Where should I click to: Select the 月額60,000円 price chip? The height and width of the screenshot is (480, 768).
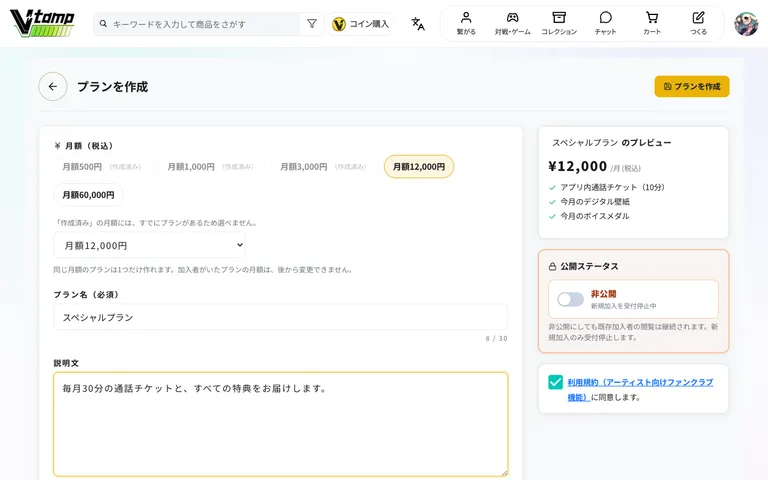pos(88,195)
